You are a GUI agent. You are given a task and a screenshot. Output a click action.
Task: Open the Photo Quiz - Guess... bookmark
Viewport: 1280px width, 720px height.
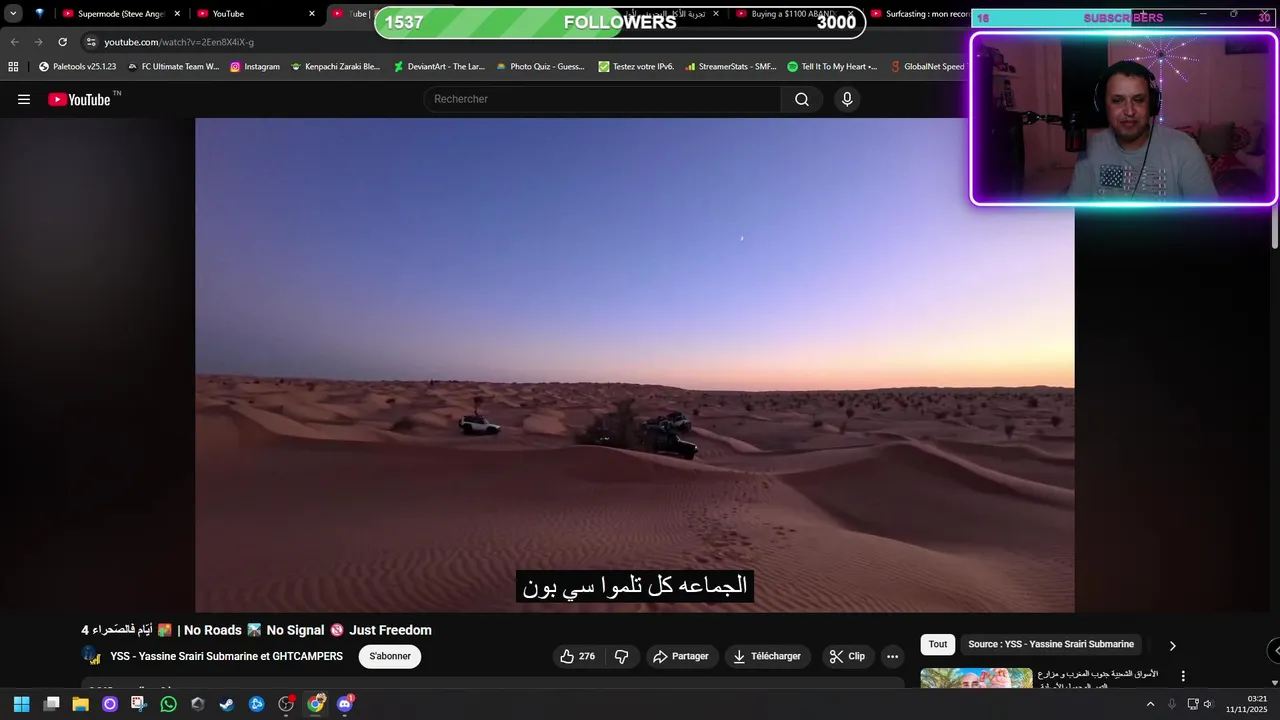point(540,67)
